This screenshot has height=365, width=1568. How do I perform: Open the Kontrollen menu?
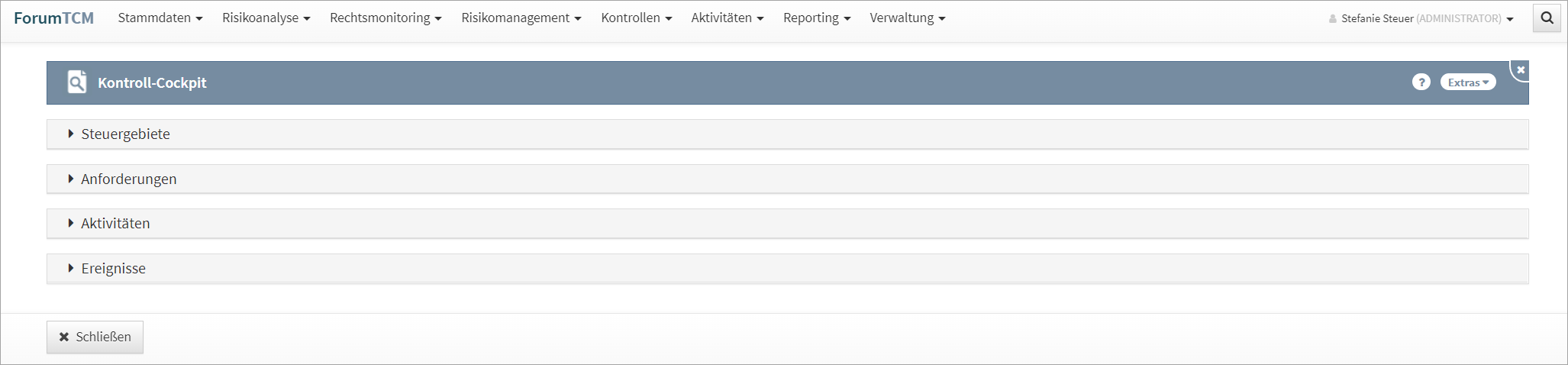(x=636, y=18)
